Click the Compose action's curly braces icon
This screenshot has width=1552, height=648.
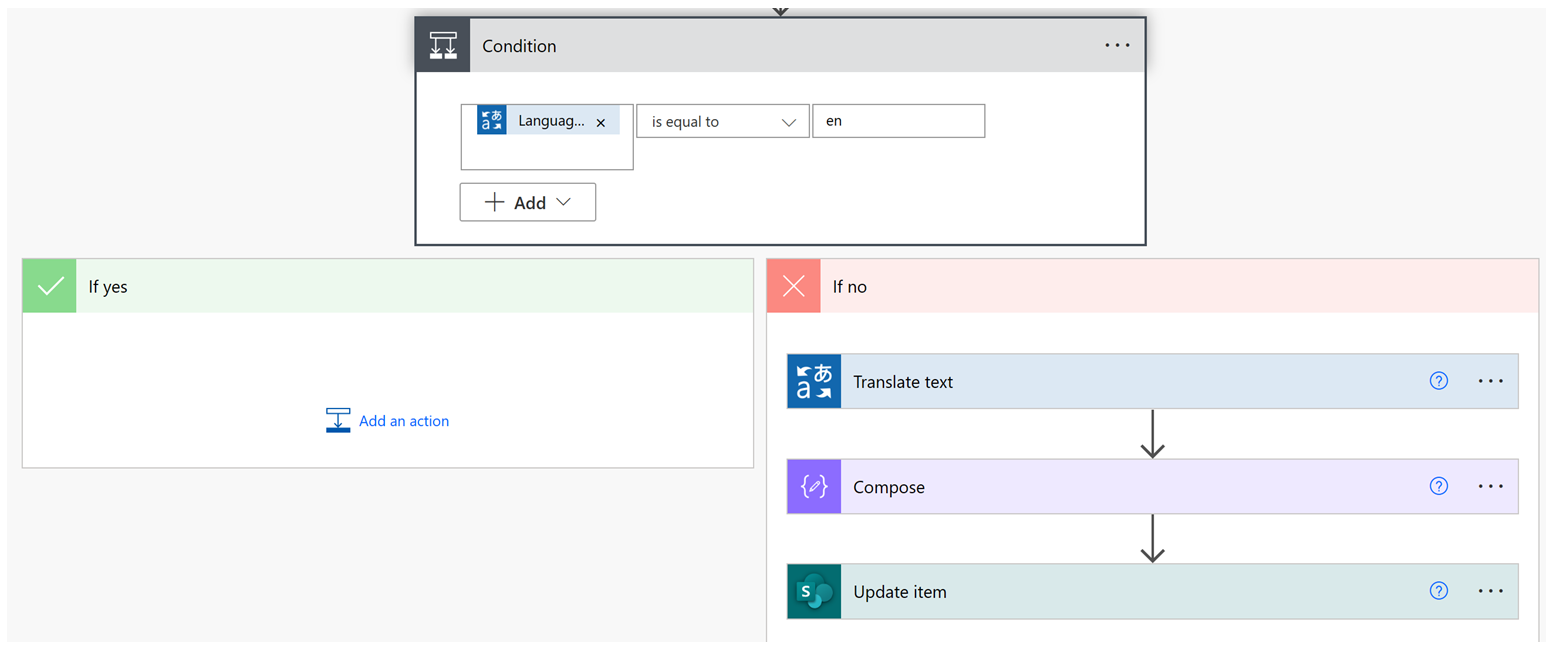[813, 486]
